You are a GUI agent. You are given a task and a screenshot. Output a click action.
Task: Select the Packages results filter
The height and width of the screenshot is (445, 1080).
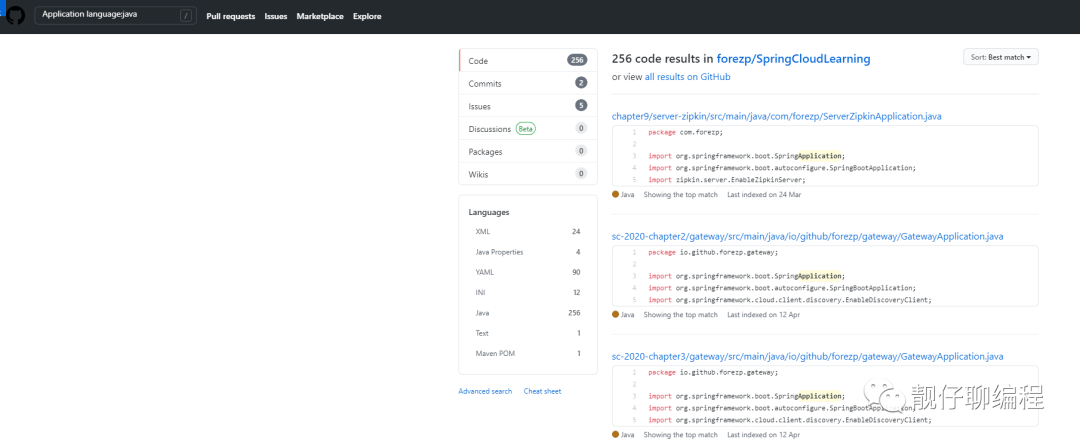(528, 152)
